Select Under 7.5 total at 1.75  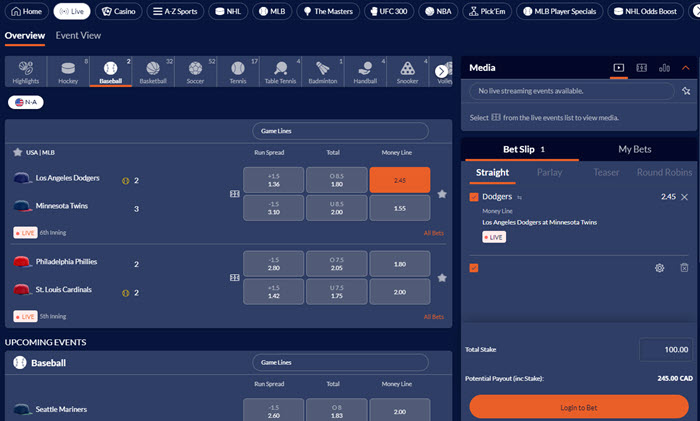point(337,292)
